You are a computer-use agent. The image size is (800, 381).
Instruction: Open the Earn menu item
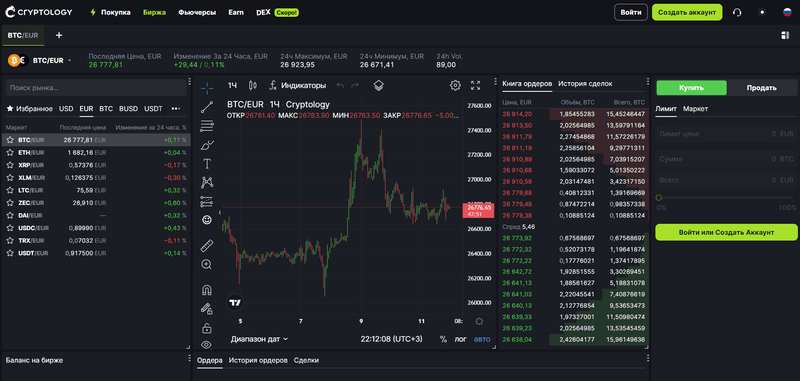[x=236, y=12]
